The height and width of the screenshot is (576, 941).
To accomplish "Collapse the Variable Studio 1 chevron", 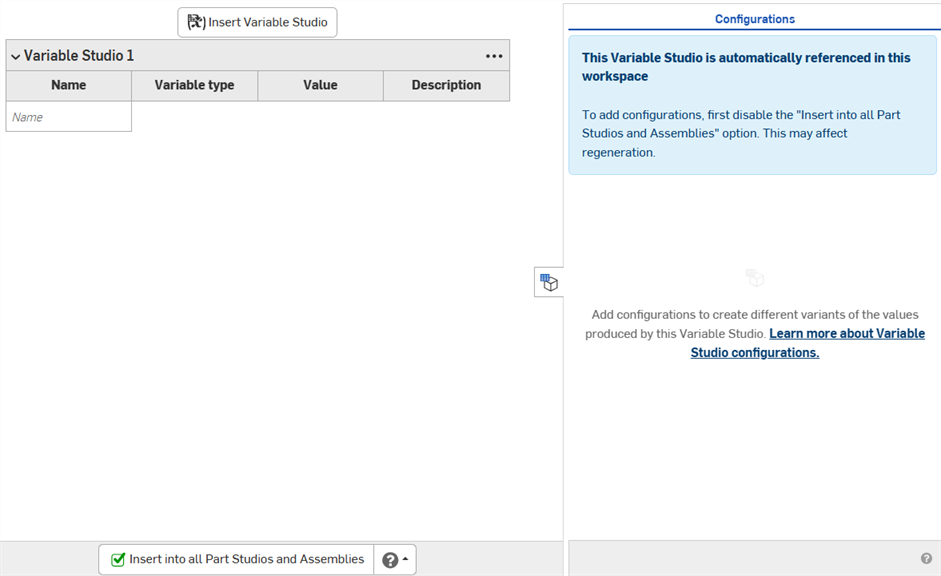I will tap(15, 57).
